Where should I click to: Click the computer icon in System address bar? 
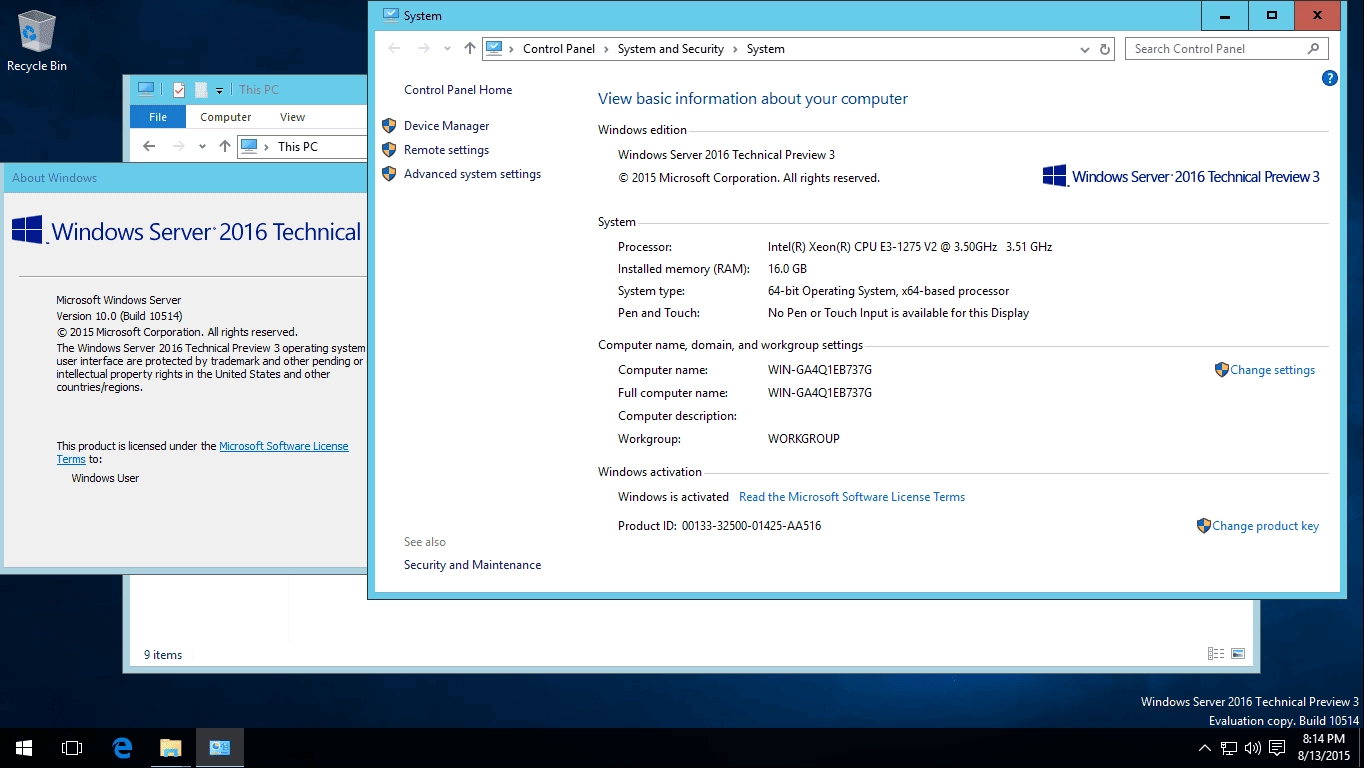[493, 48]
